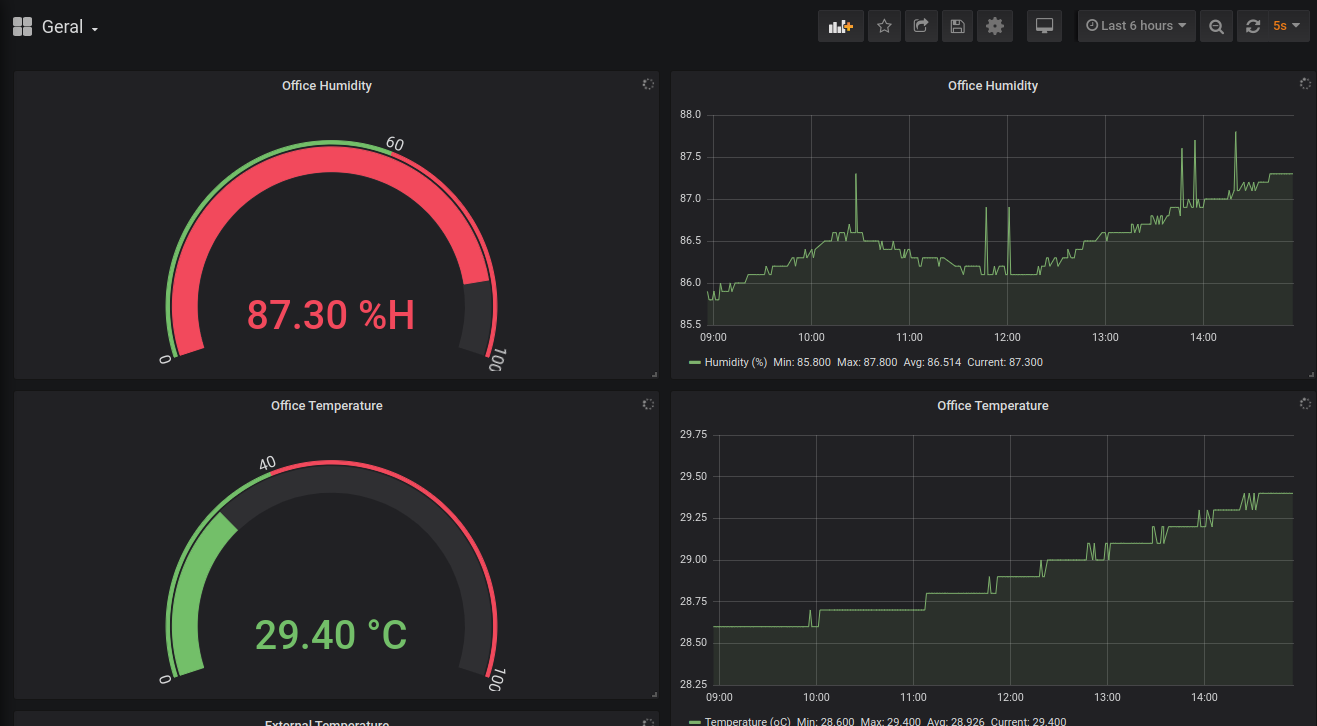Toggle the Humidity (%) legend series
Viewport: 1317px width, 726px height.
tap(735, 362)
